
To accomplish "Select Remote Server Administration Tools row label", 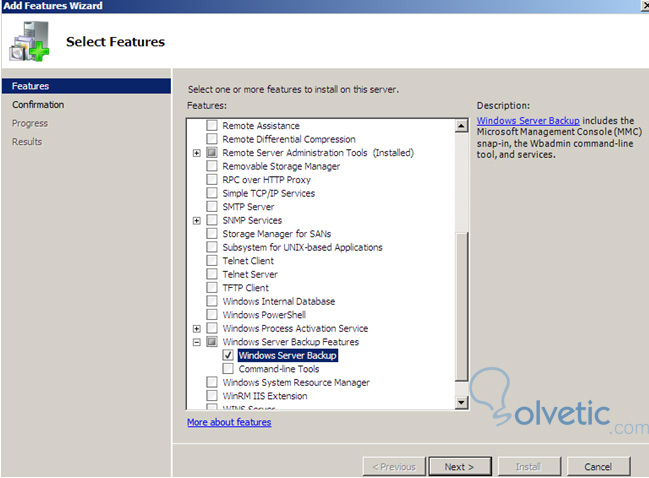I will [318, 153].
